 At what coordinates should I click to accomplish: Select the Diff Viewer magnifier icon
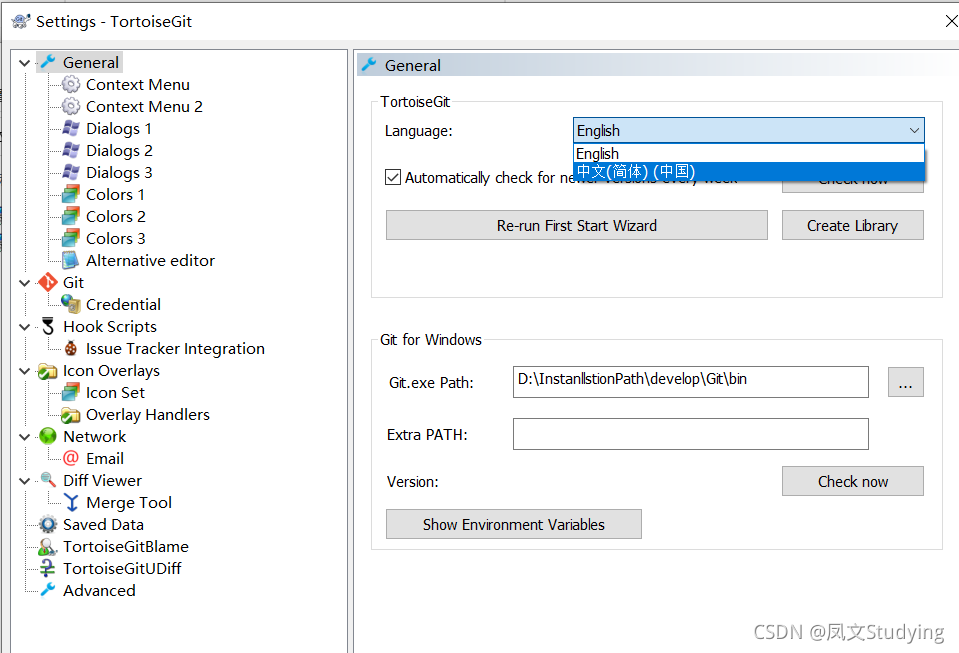point(47,480)
